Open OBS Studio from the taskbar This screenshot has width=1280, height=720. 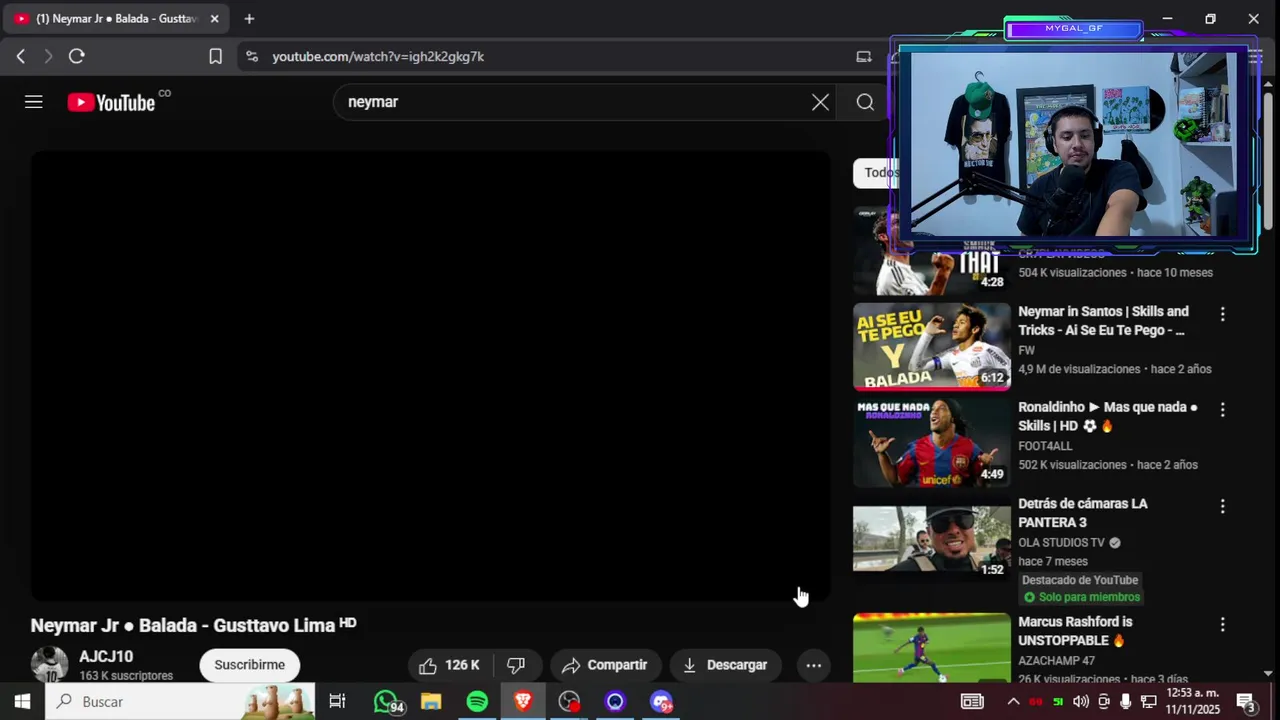tap(569, 702)
